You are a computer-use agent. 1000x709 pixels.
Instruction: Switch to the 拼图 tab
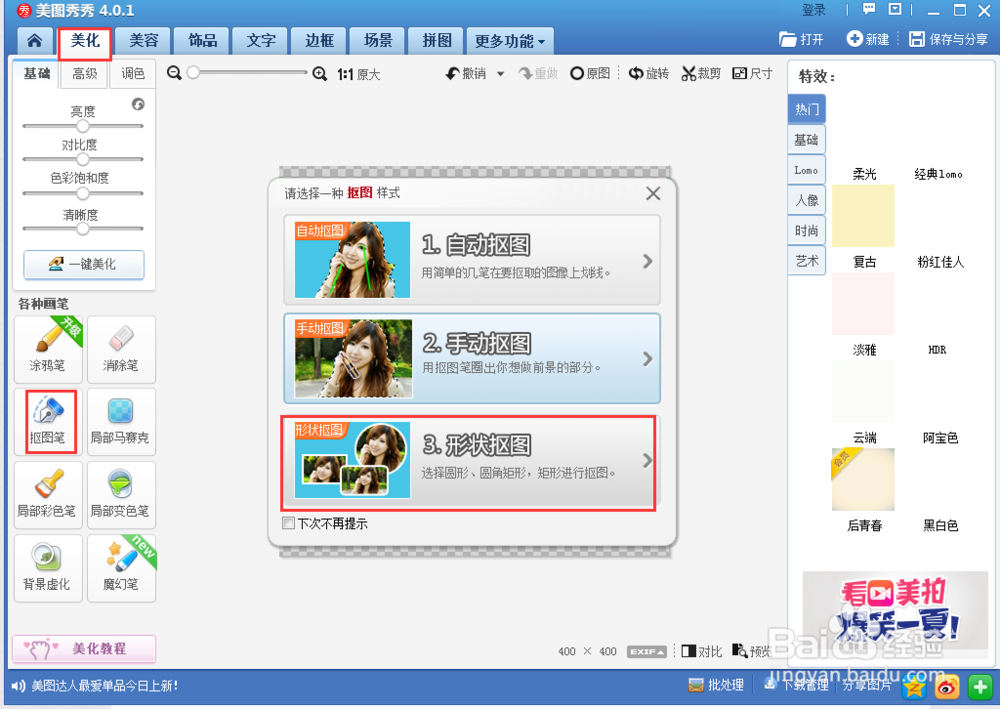coord(437,41)
